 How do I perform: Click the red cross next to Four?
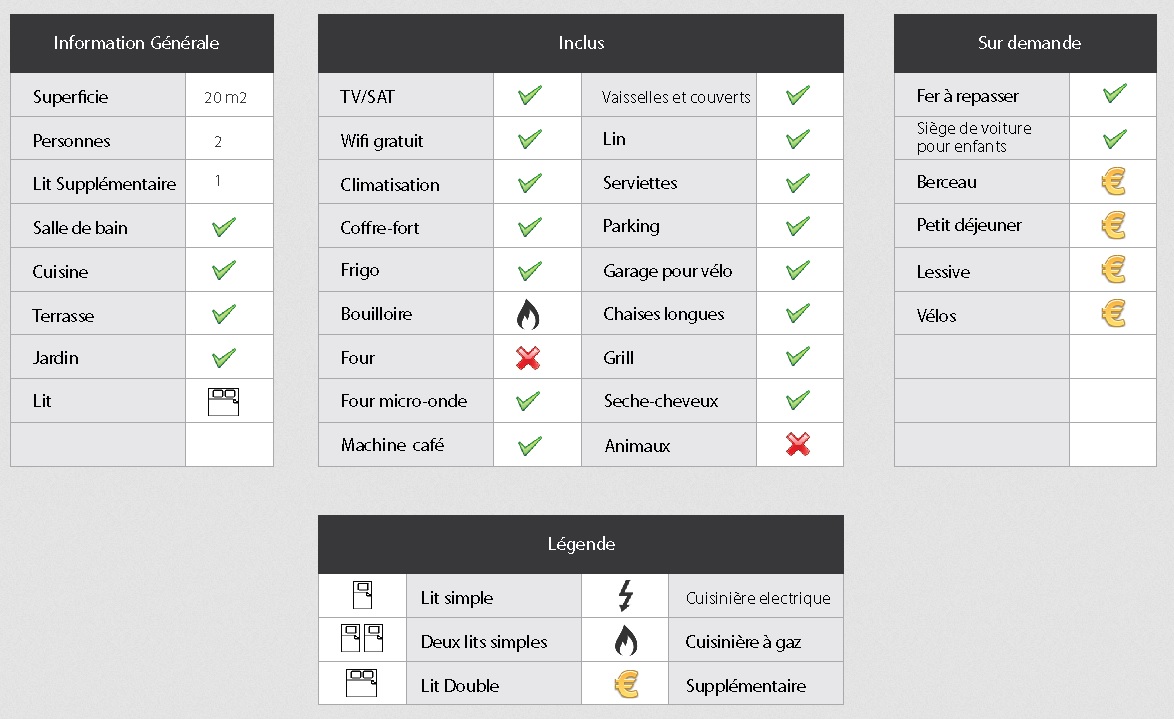pyautogui.click(x=528, y=358)
